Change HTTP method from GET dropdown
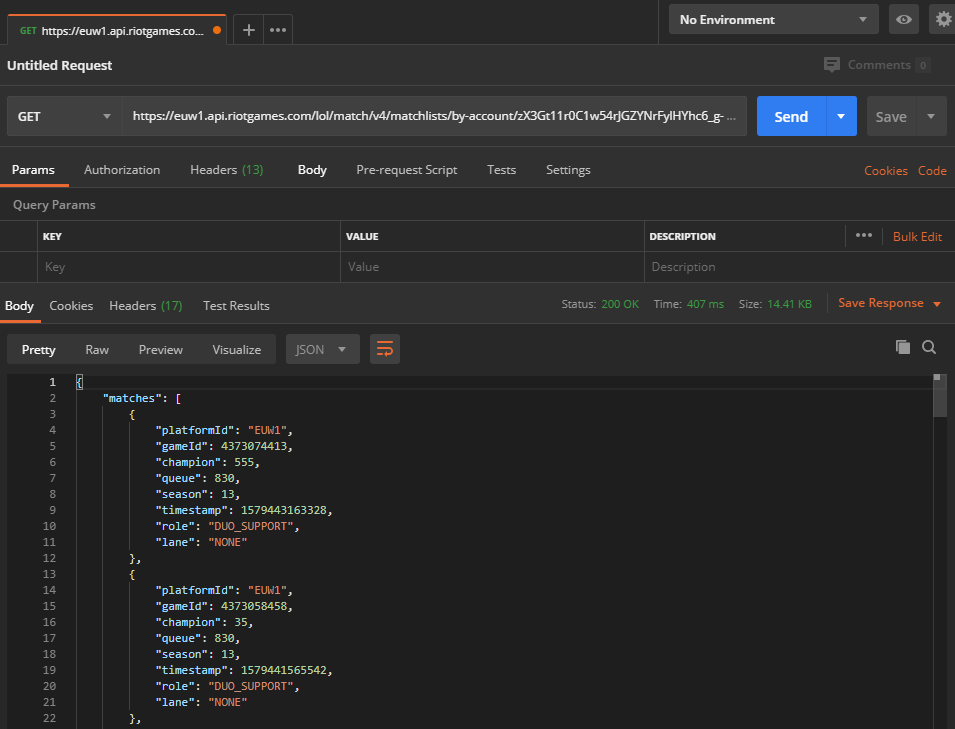Image resolution: width=955 pixels, height=729 pixels. [x=65, y=116]
